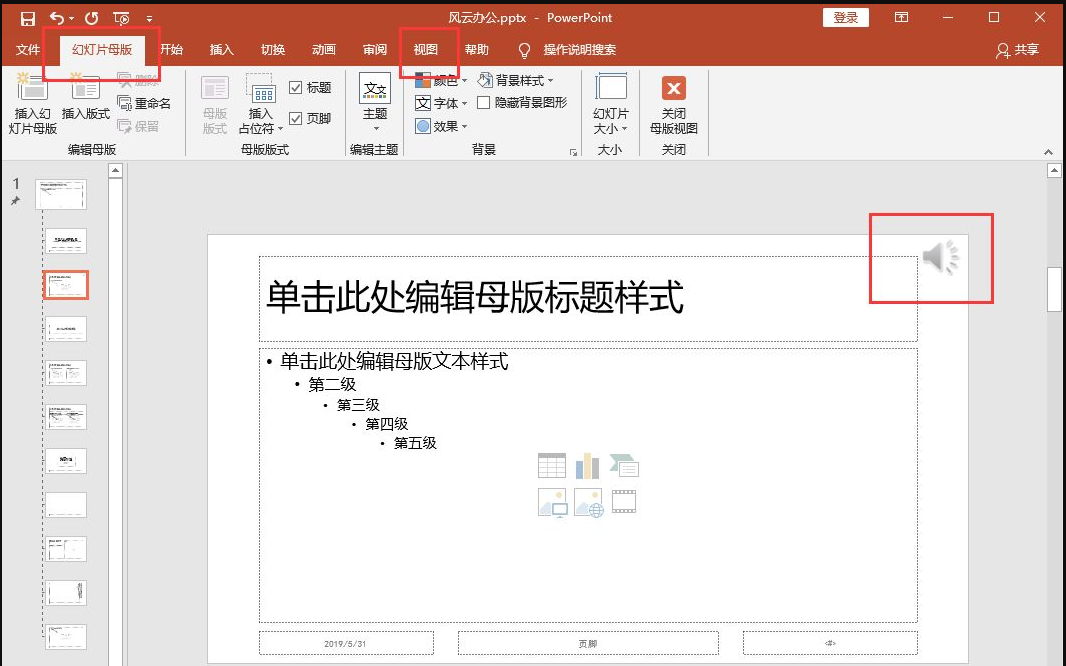Viewport: 1066px width, 666px height.
Task: Undo the last action
Action: pyautogui.click(x=57, y=18)
